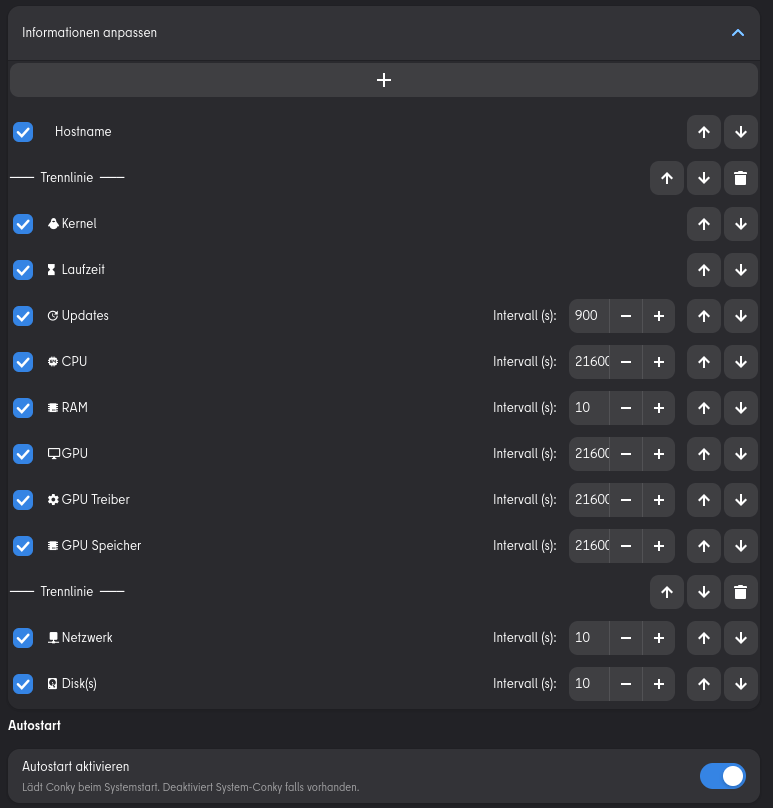
Task: Add new info entry with plus button
Action: click(x=384, y=80)
